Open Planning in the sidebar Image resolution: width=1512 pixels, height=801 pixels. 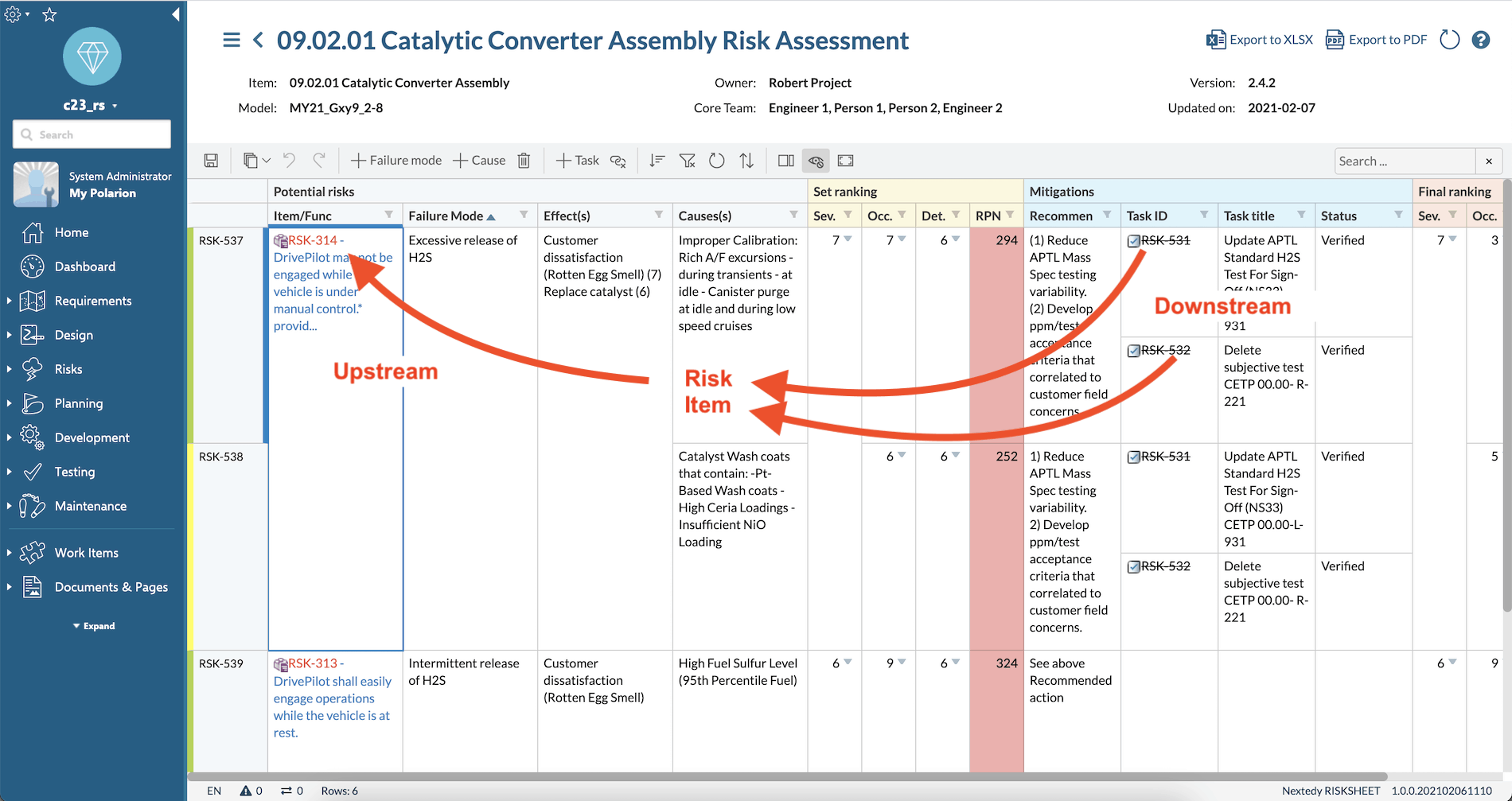coord(79,403)
